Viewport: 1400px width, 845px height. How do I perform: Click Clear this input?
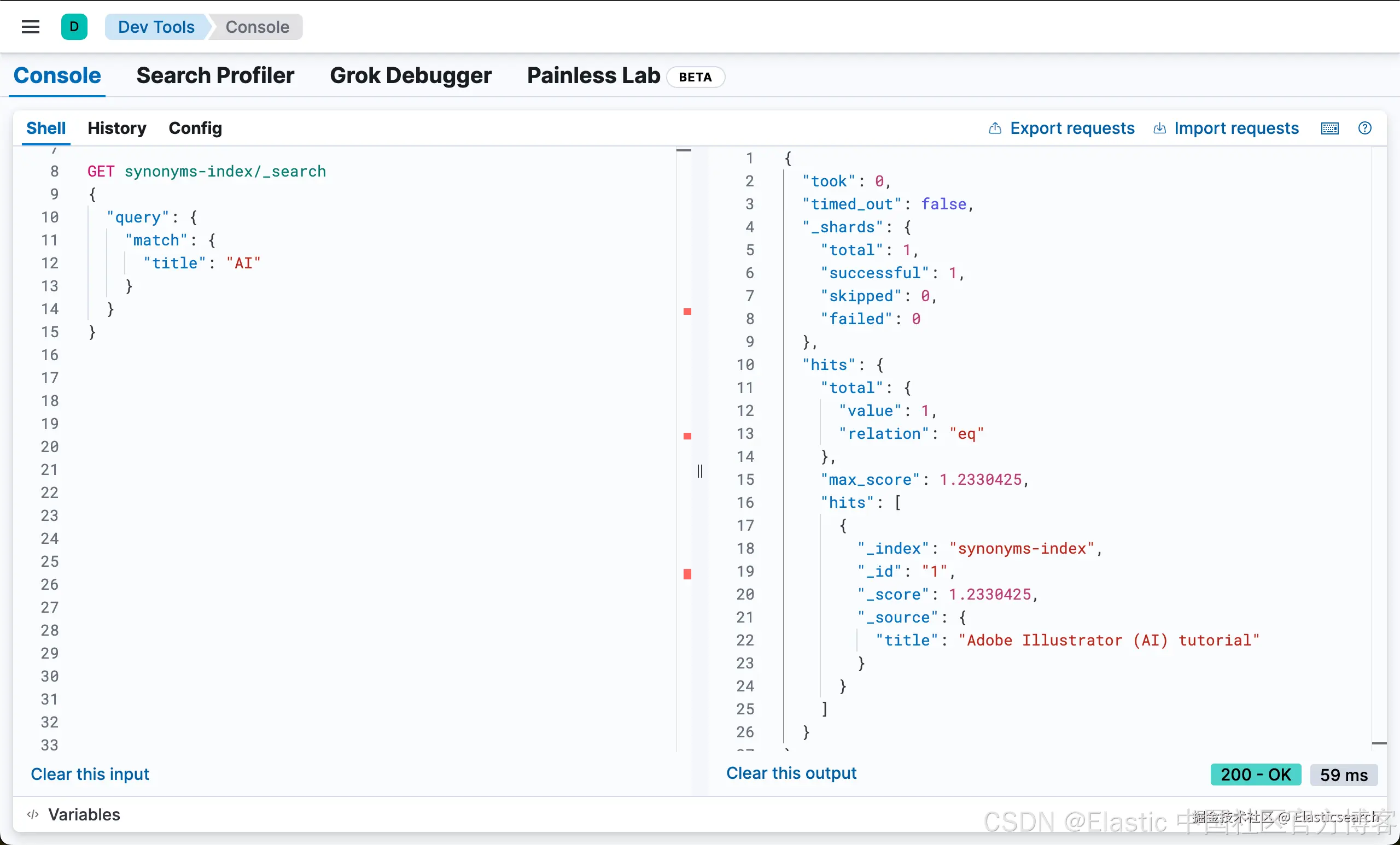click(90, 774)
